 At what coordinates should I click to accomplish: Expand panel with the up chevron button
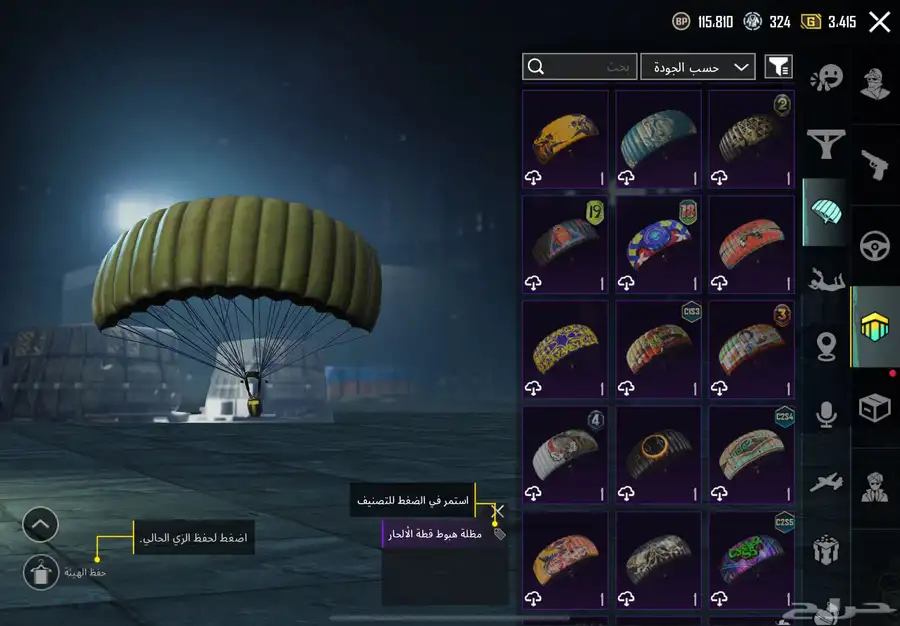pyautogui.click(x=40, y=524)
